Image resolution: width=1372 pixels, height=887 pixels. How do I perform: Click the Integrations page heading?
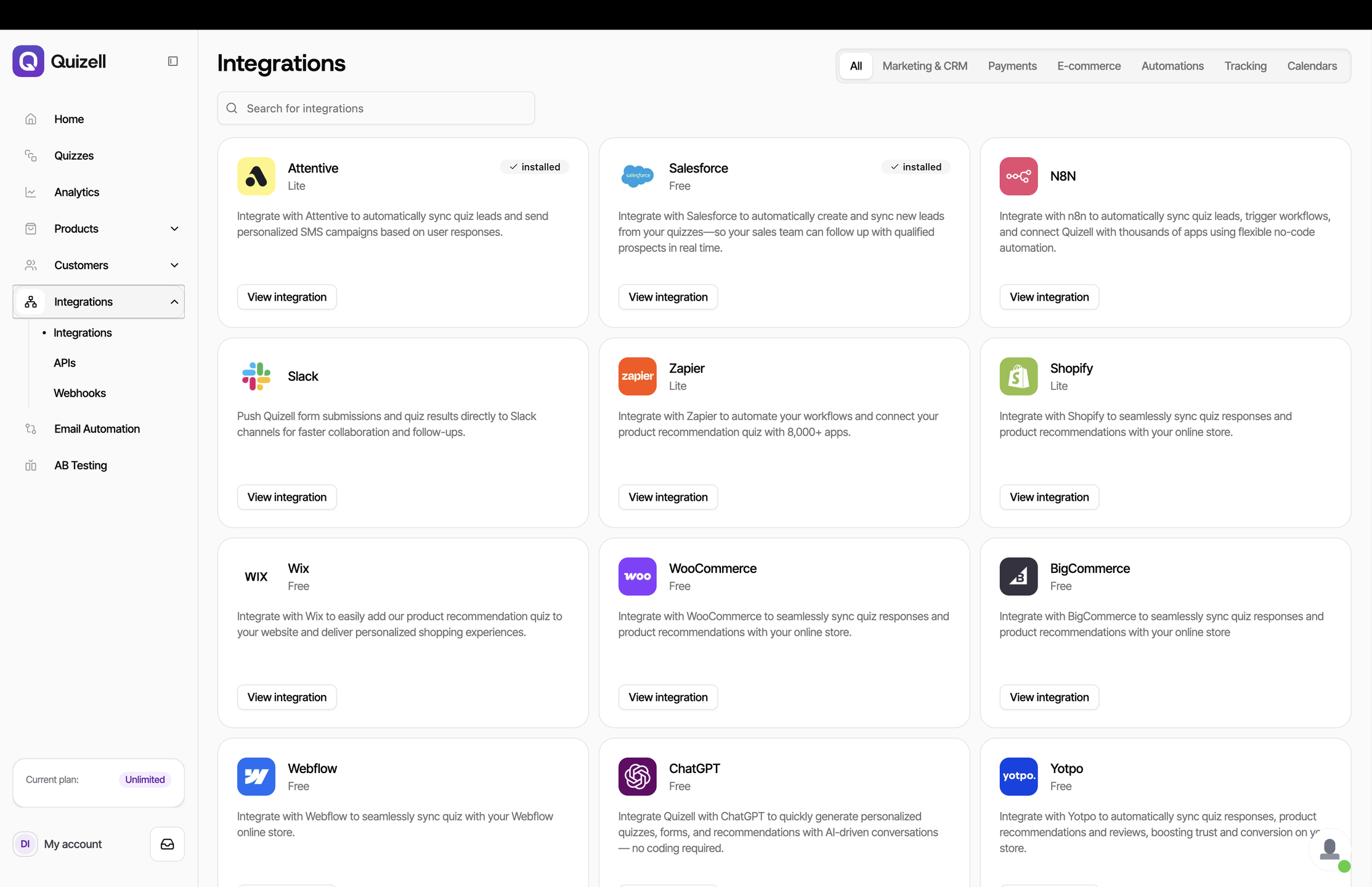point(282,63)
